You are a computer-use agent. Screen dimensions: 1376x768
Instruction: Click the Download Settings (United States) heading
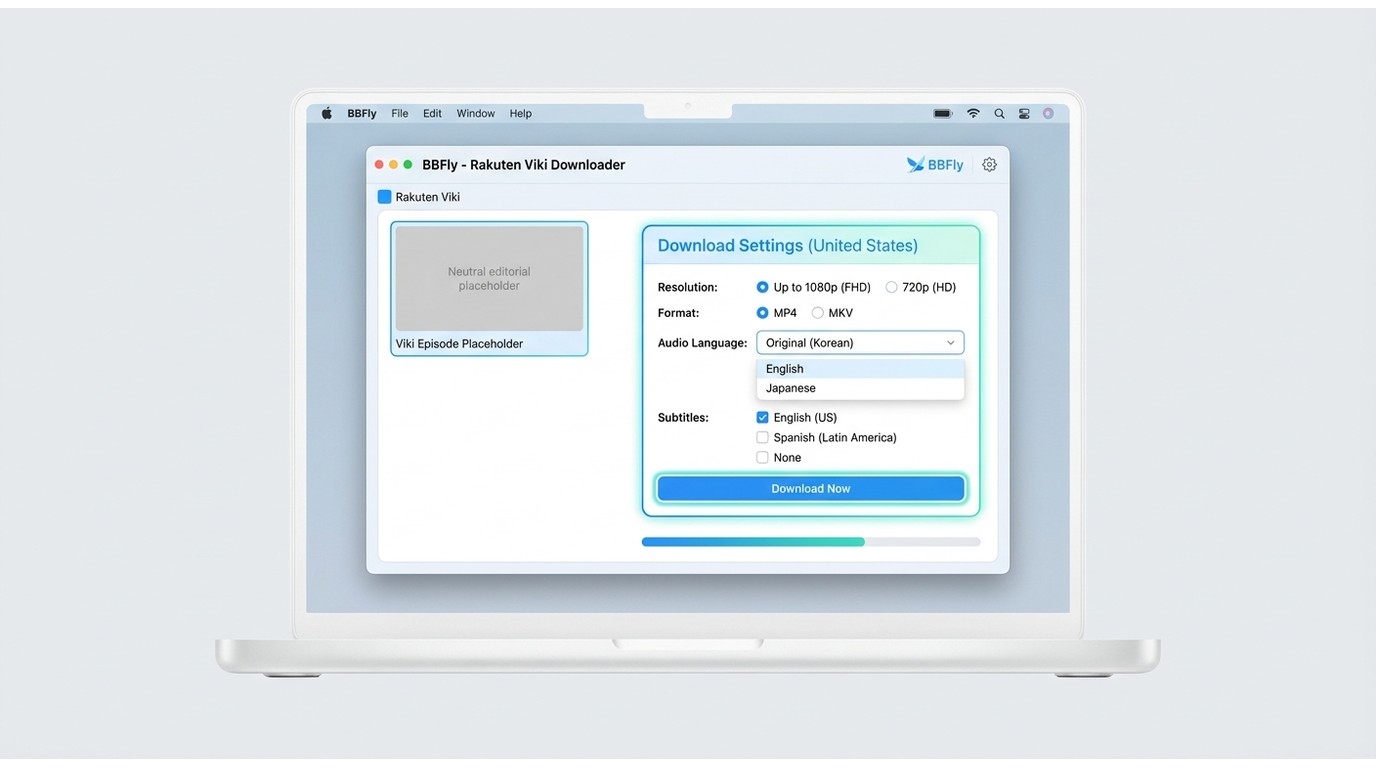click(788, 246)
